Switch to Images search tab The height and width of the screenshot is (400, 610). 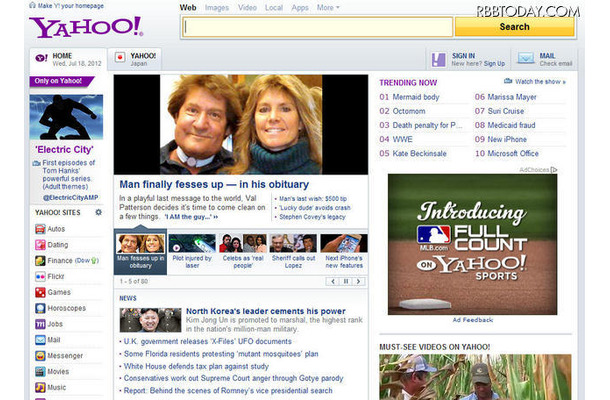(x=217, y=8)
